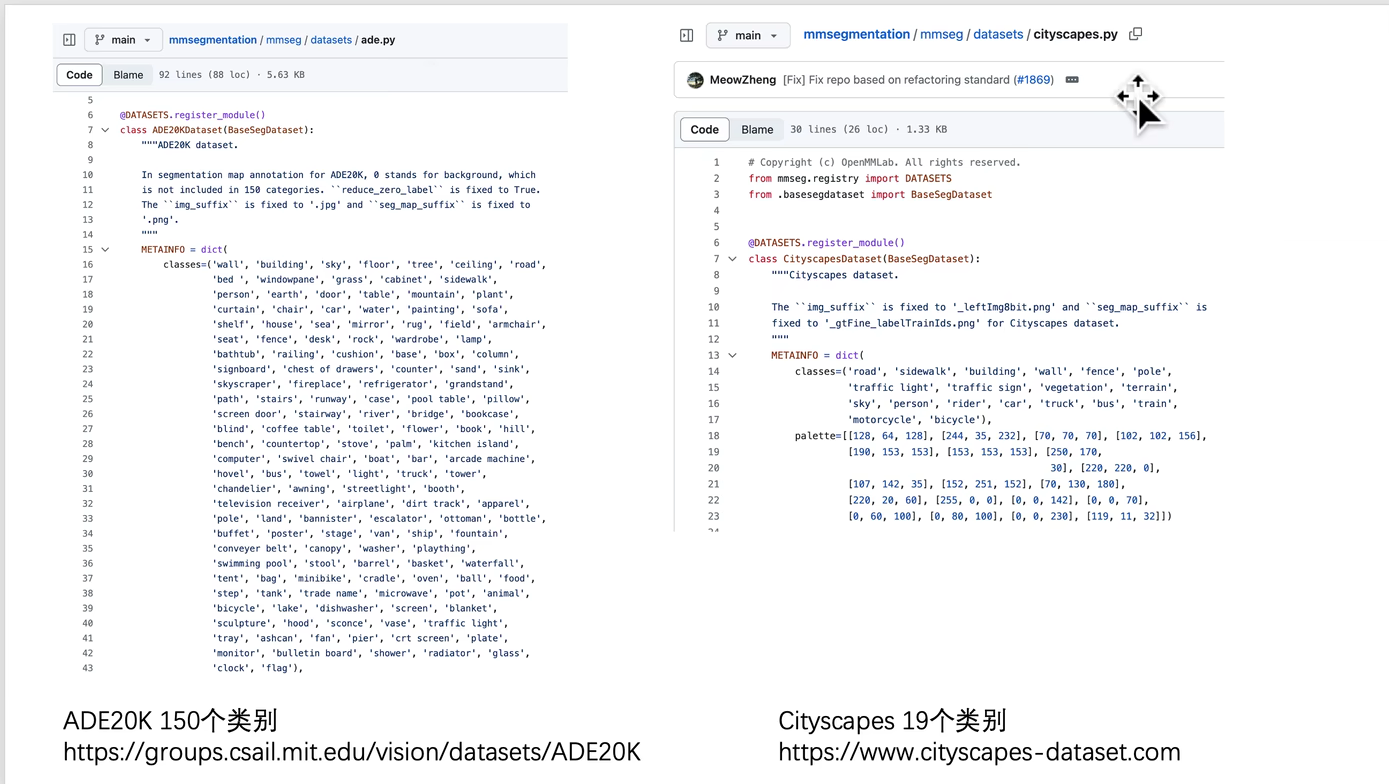Copy the cityscapes.py file path icon
Image resolution: width=1389 pixels, height=784 pixels.
click(x=1135, y=33)
